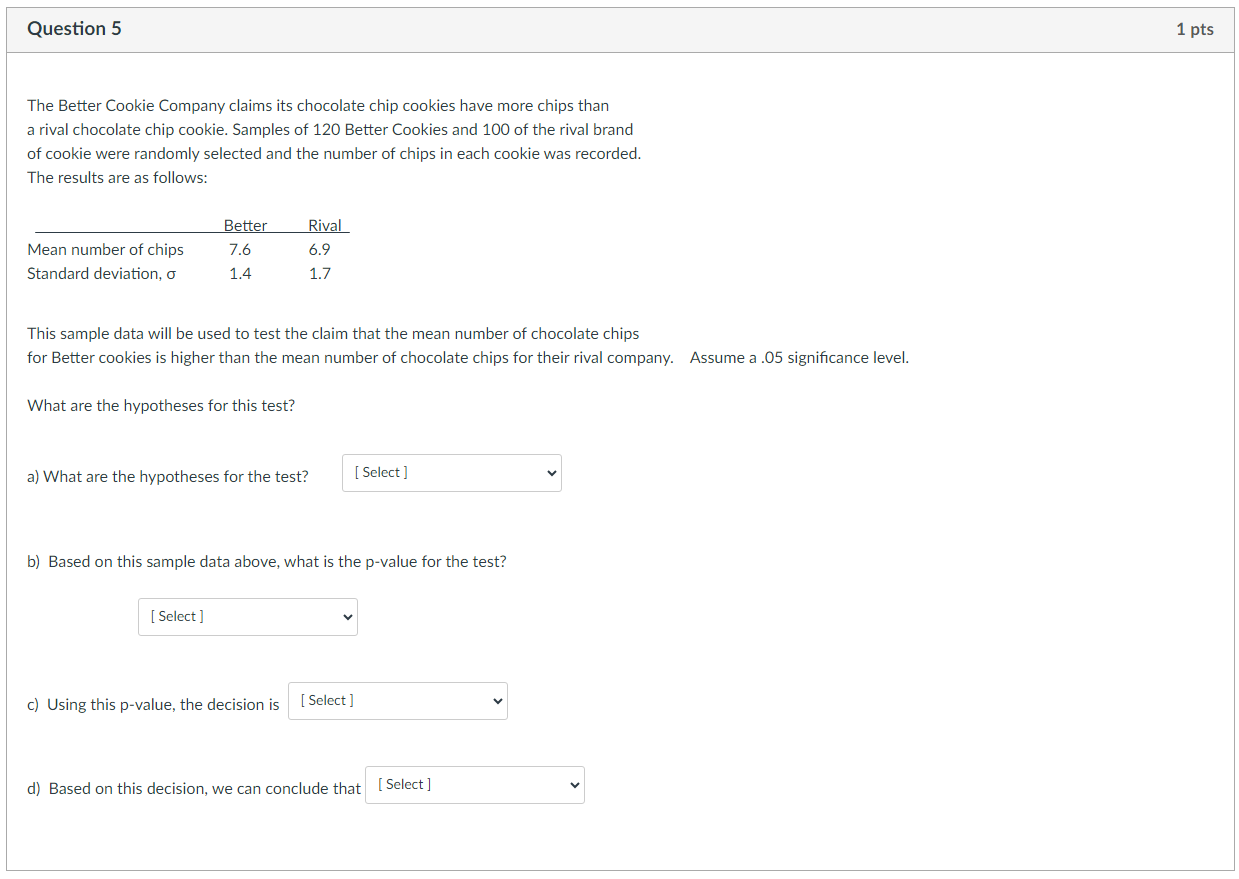
Task: Open the p-value Select dropdown for part b
Action: (x=247, y=617)
